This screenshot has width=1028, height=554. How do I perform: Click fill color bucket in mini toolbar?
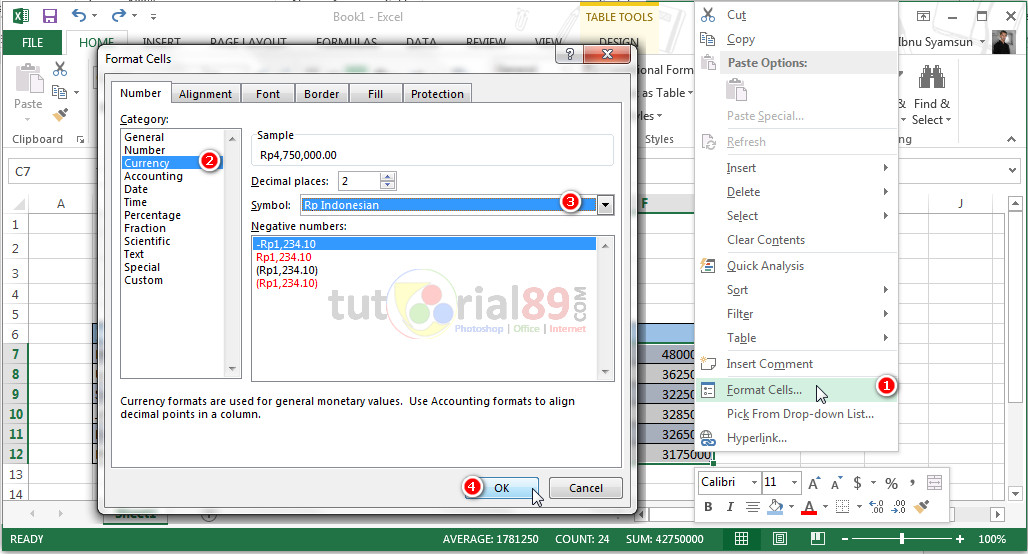tap(776, 506)
